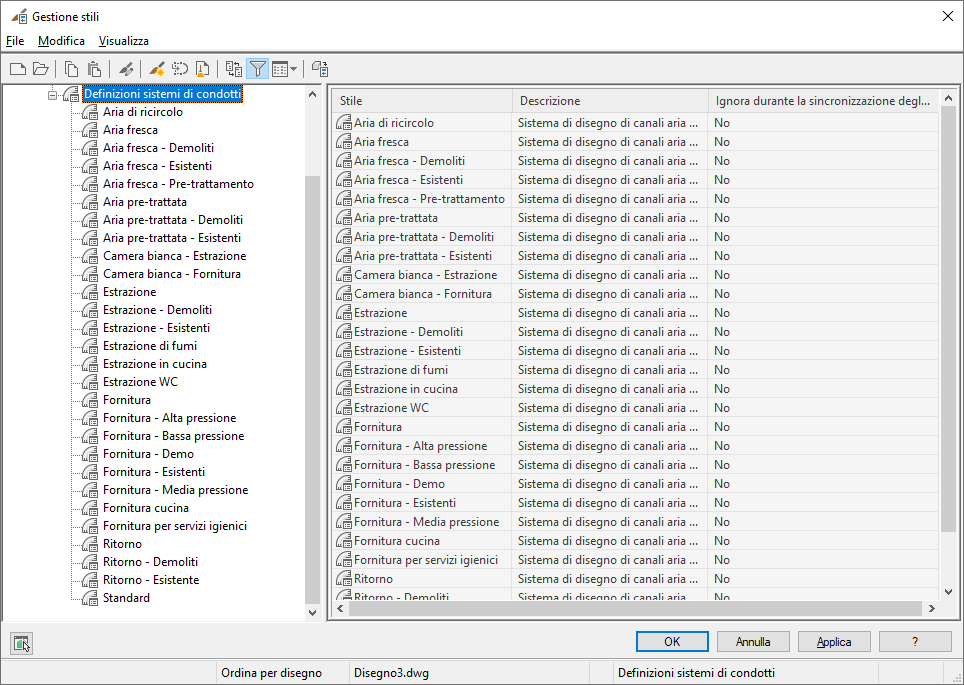
Task: Select Aria pre-trattata - Esistenti in the tree
Action: point(172,238)
